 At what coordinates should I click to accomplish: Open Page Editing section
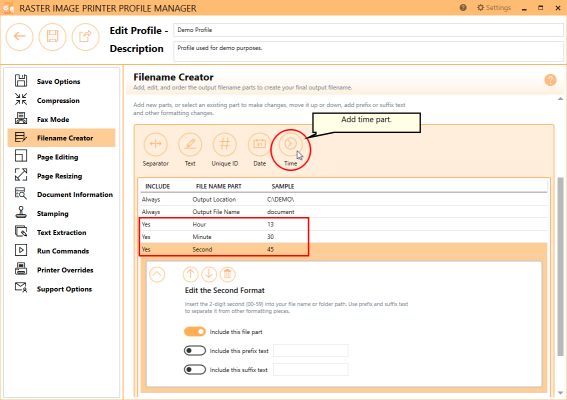(x=61, y=157)
